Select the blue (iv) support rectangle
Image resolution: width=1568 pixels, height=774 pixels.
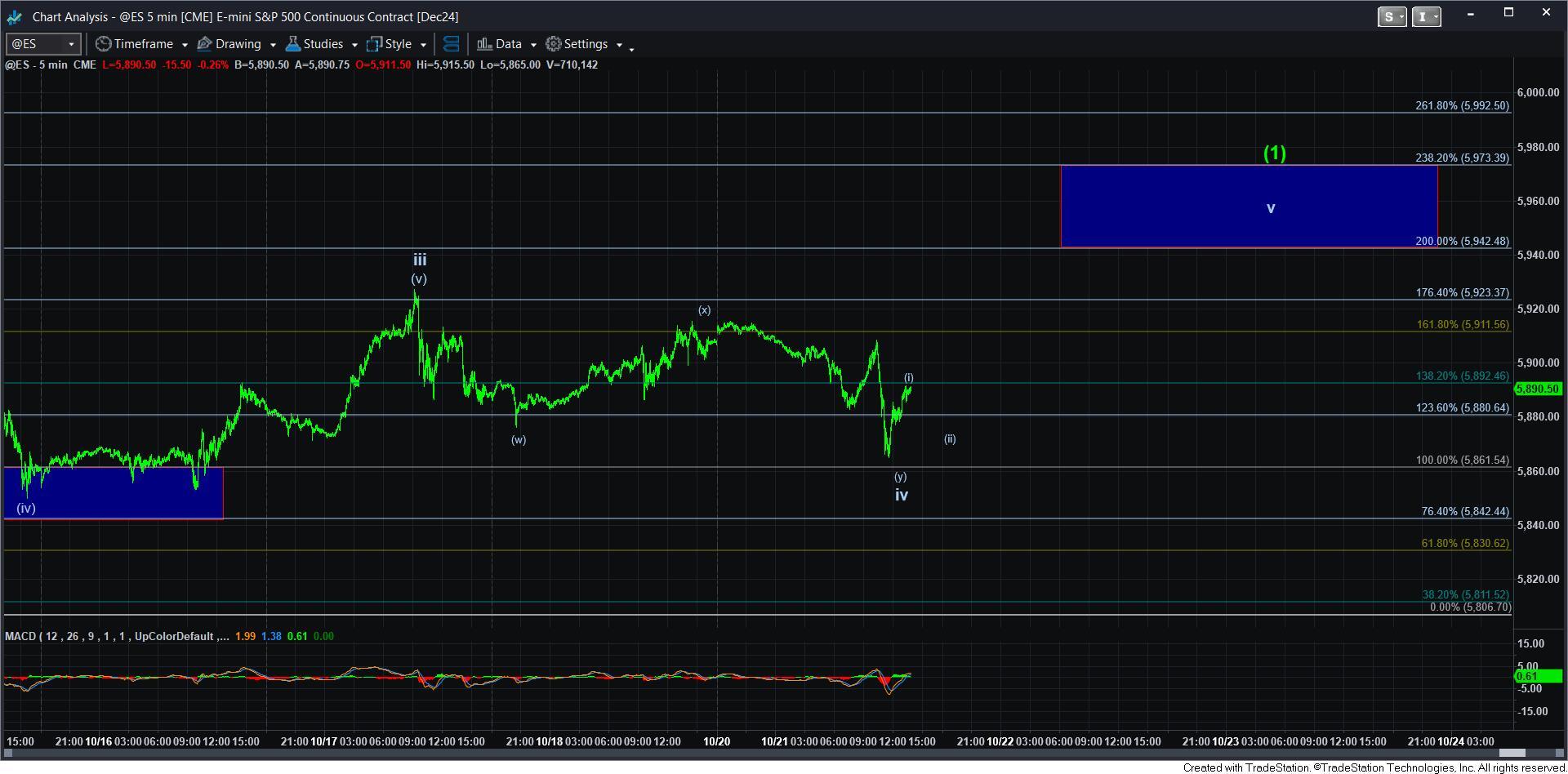point(114,492)
